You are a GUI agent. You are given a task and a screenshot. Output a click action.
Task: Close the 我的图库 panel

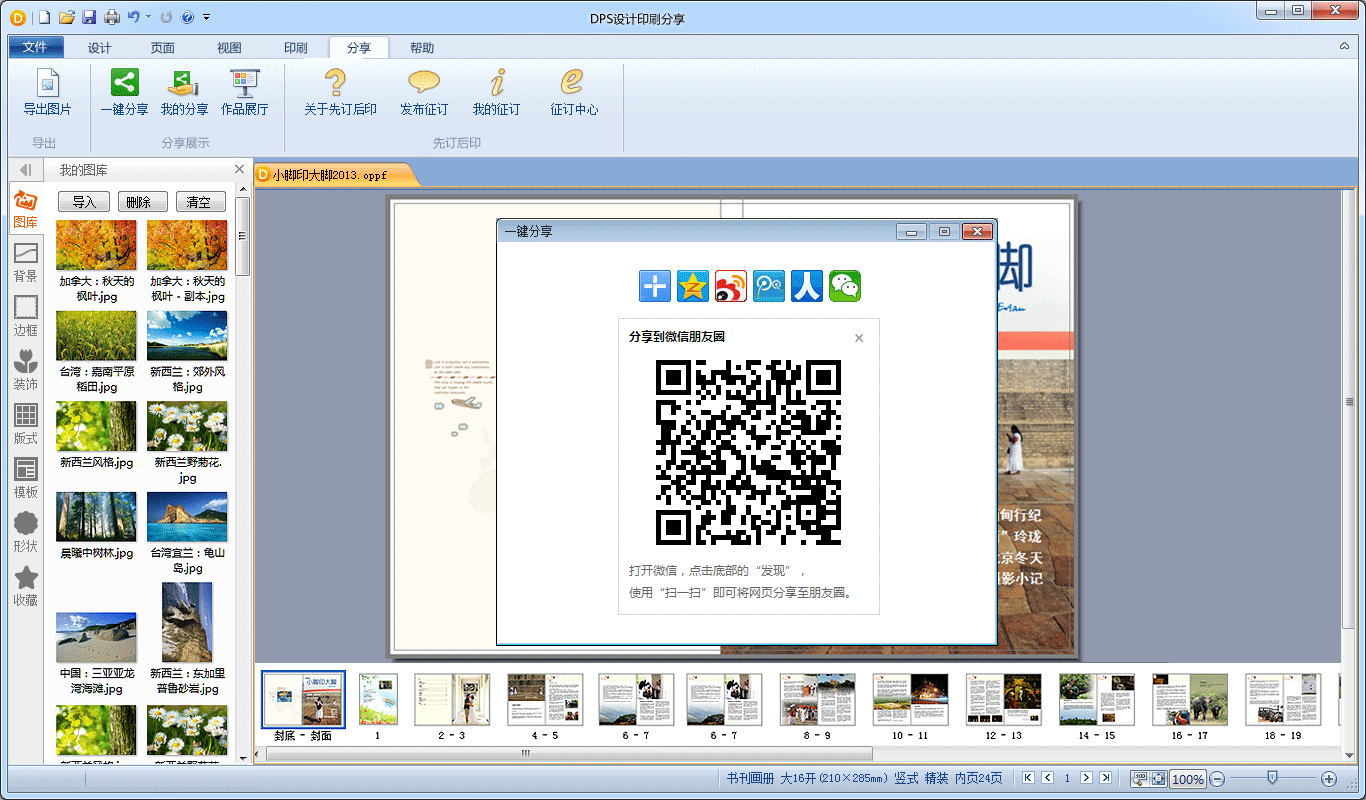point(239,170)
